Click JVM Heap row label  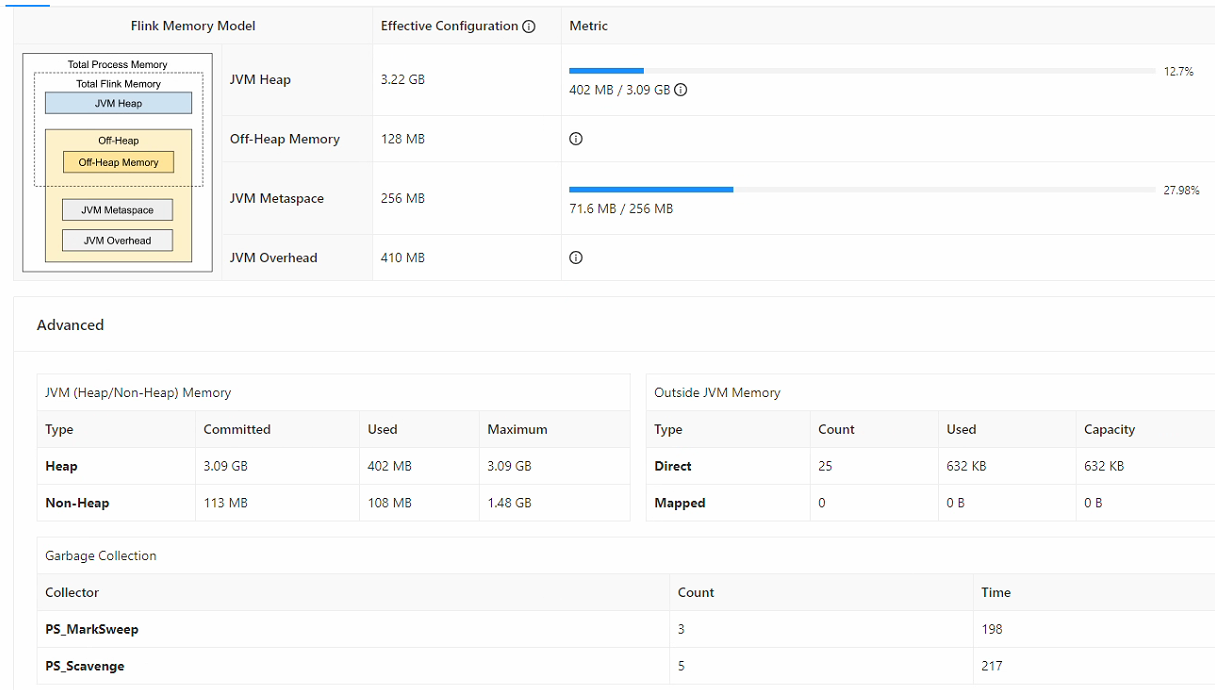pos(260,80)
